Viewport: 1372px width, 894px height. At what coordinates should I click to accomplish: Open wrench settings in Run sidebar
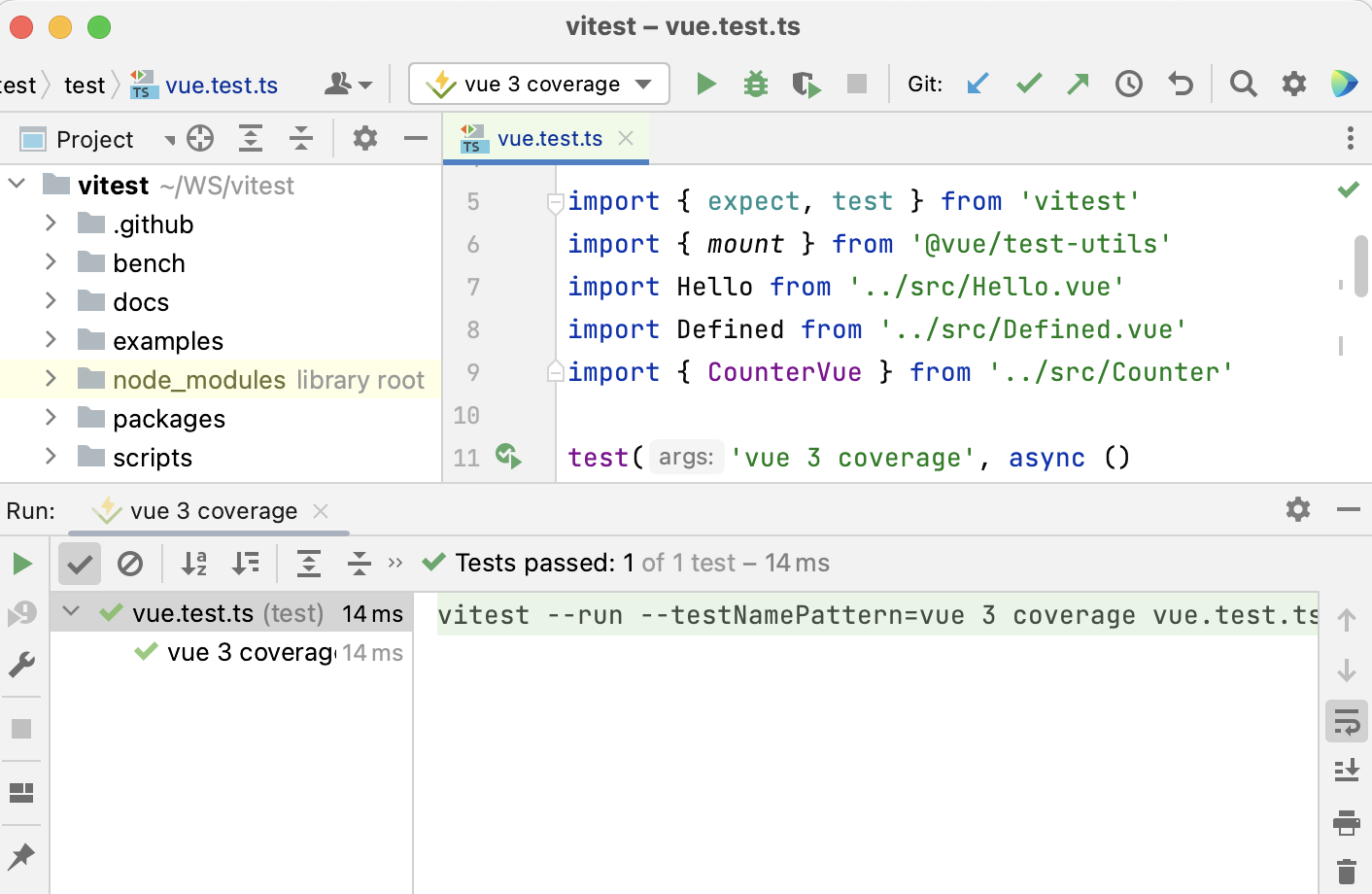tap(21, 665)
